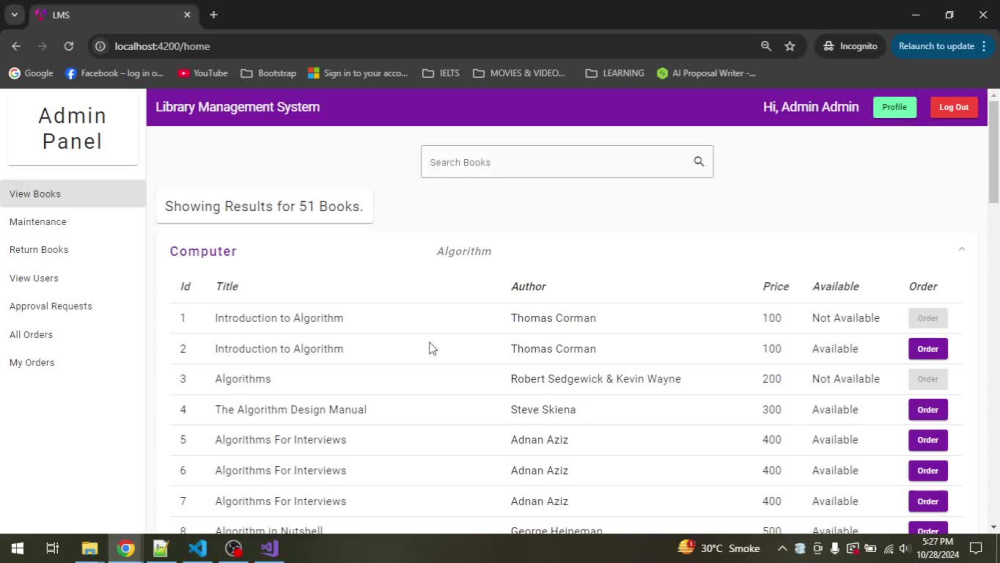Click the Author column header
This screenshot has width=1000, height=563.
pos(528,286)
